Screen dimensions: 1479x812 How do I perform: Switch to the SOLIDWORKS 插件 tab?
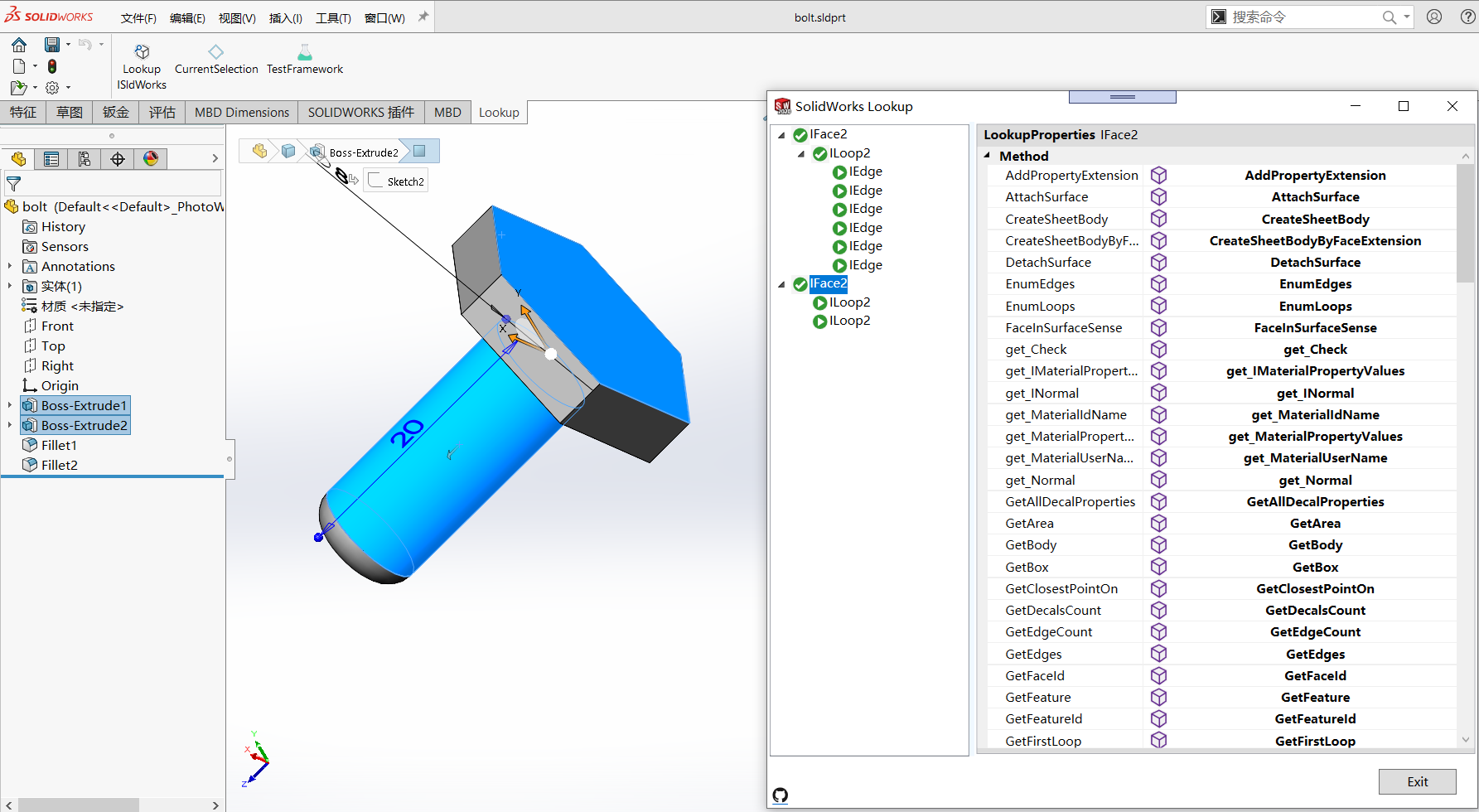361,113
